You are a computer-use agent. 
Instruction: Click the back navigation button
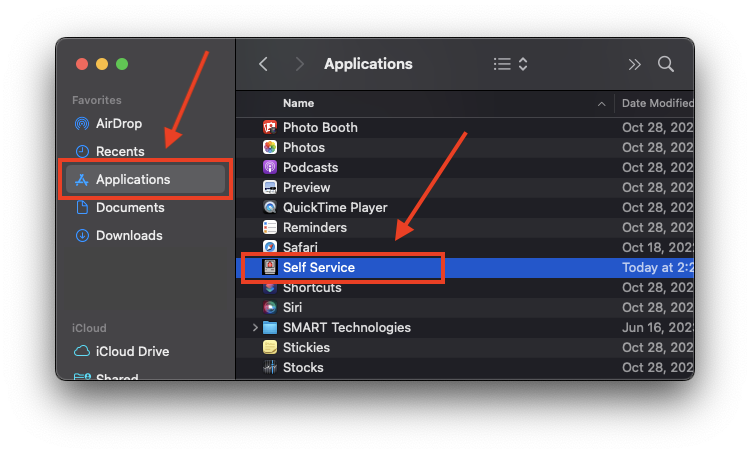tap(264, 64)
